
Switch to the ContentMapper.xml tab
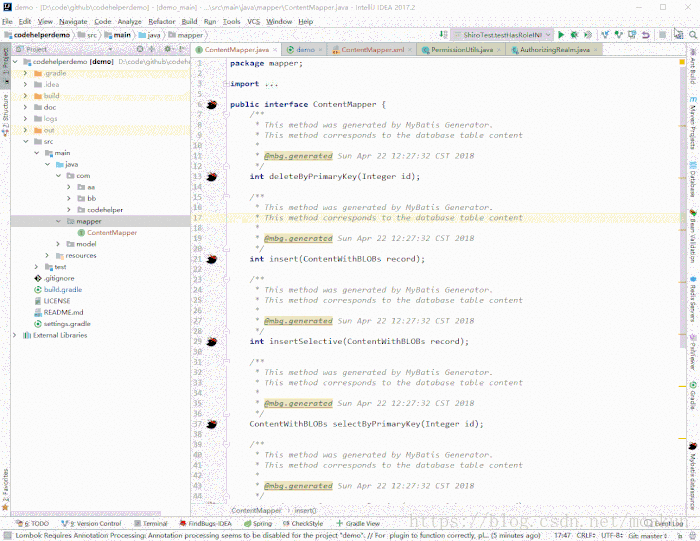372,50
